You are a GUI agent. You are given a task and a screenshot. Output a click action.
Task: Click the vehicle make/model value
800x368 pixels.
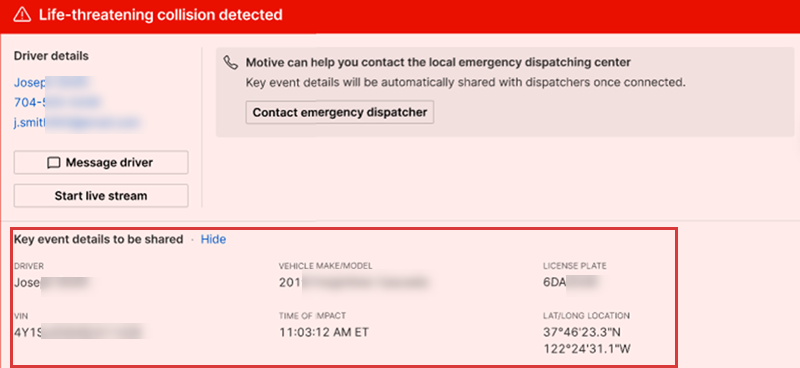353,282
